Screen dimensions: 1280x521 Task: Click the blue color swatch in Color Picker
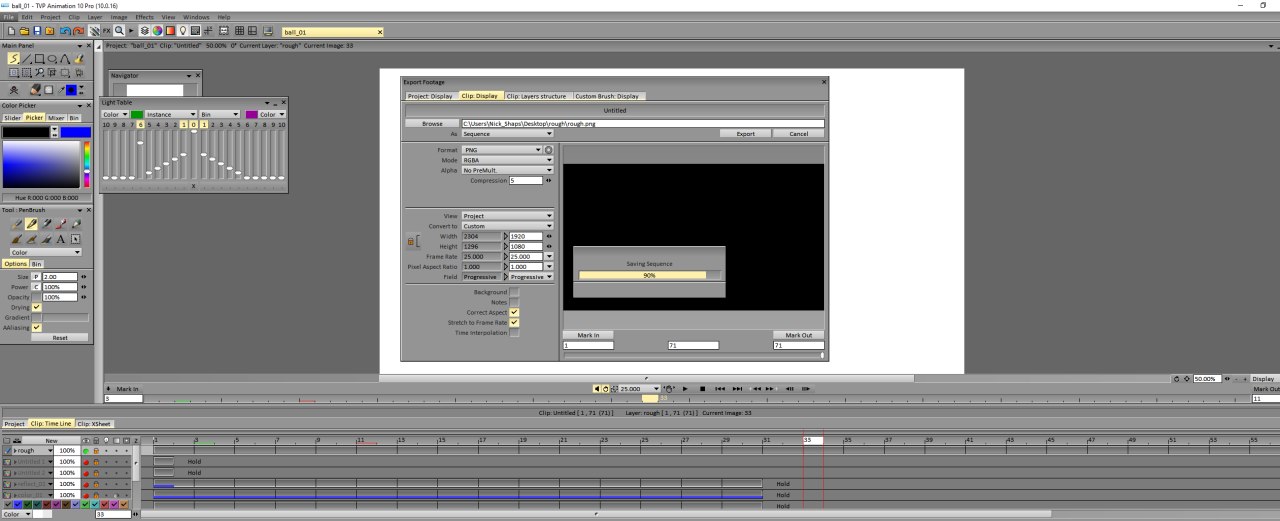click(75, 132)
